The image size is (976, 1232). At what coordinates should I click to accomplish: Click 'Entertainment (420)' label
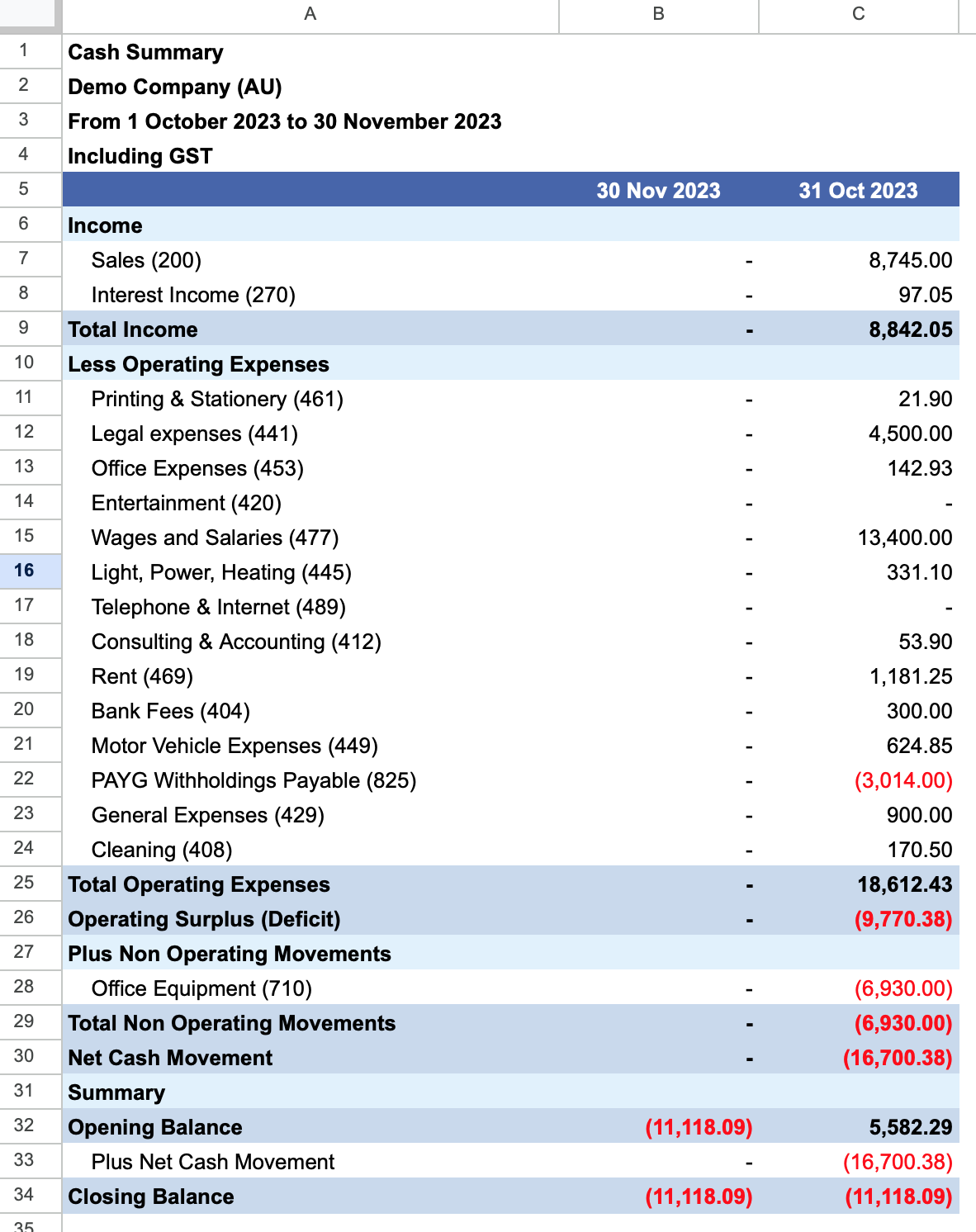coord(187,503)
